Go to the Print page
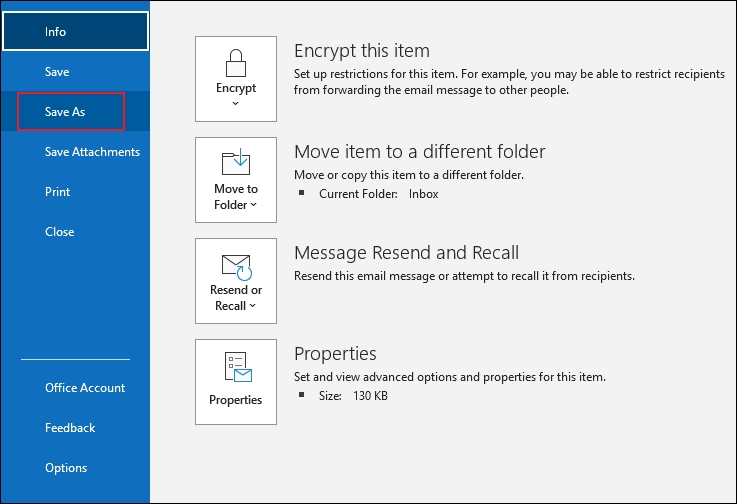This screenshot has height=504, width=737. (x=57, y=192)
